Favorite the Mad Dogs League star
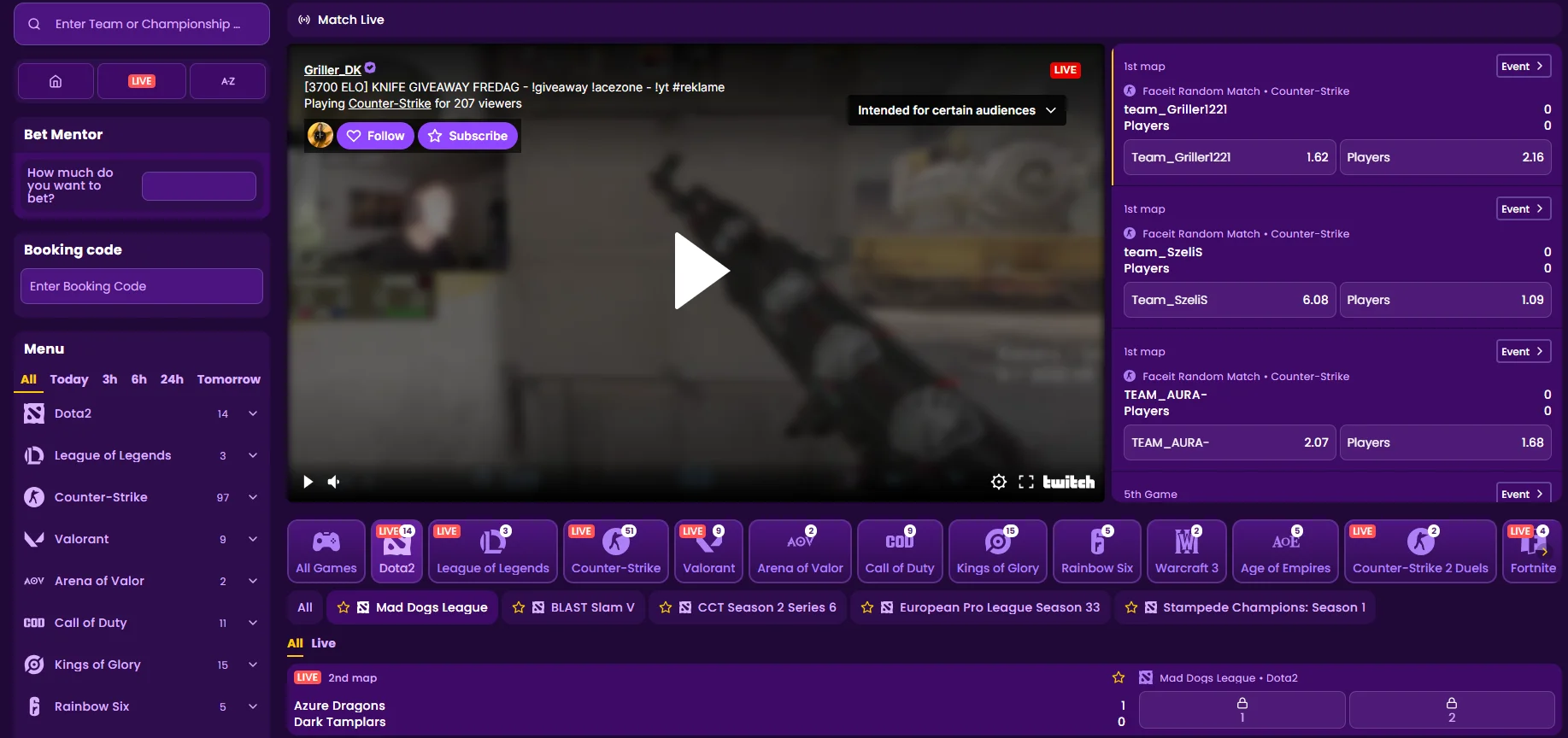The height and width of the screenshot is (738, 1568). click(x=344, y=607)
